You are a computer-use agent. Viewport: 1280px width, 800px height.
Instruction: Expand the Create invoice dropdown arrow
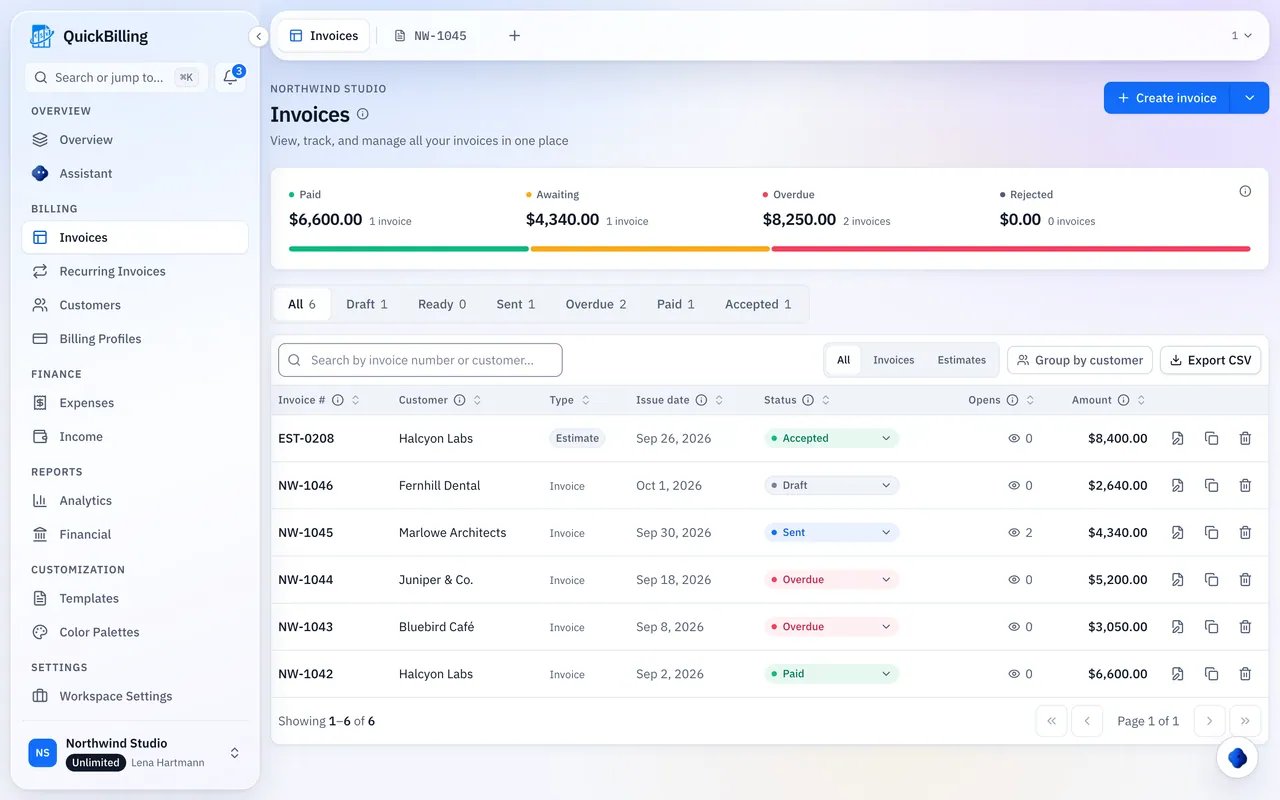(1249, 98)
